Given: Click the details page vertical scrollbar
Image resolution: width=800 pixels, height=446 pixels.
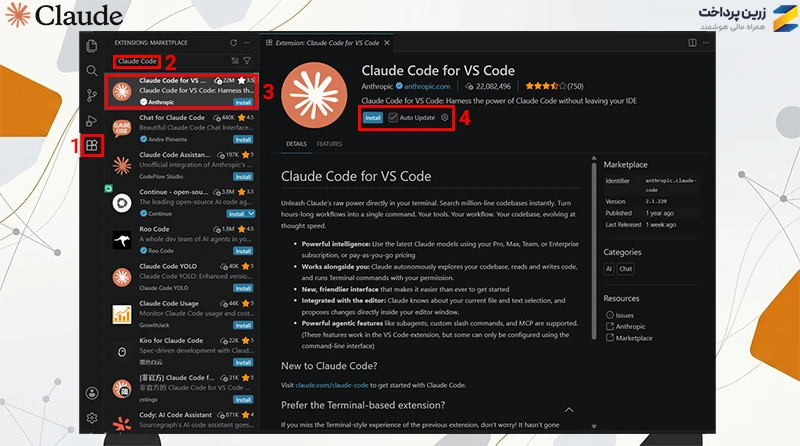Looking at the screenshot, I should [x=594, y=250].
